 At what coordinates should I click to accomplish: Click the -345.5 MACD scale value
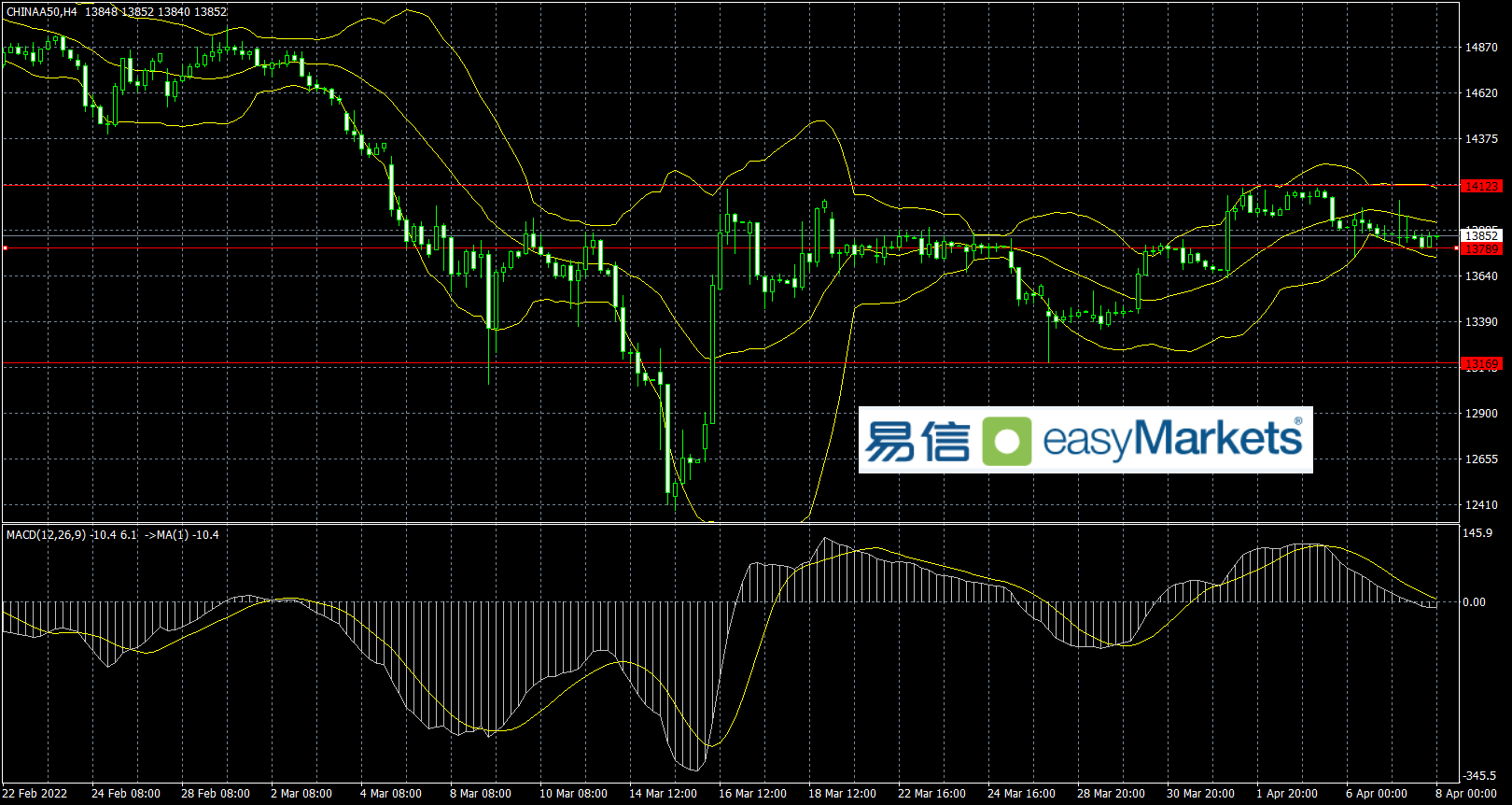pos(1479,776)
